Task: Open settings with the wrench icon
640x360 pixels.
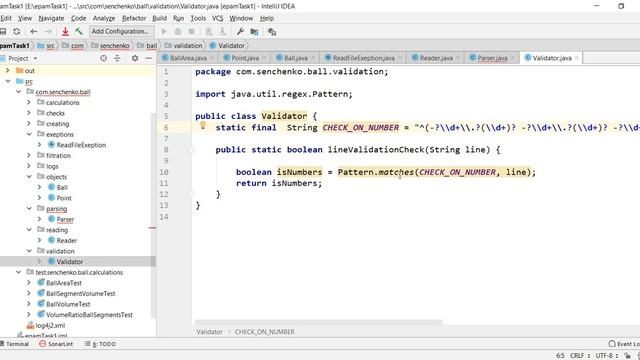Action: click(x=240, y=31)
